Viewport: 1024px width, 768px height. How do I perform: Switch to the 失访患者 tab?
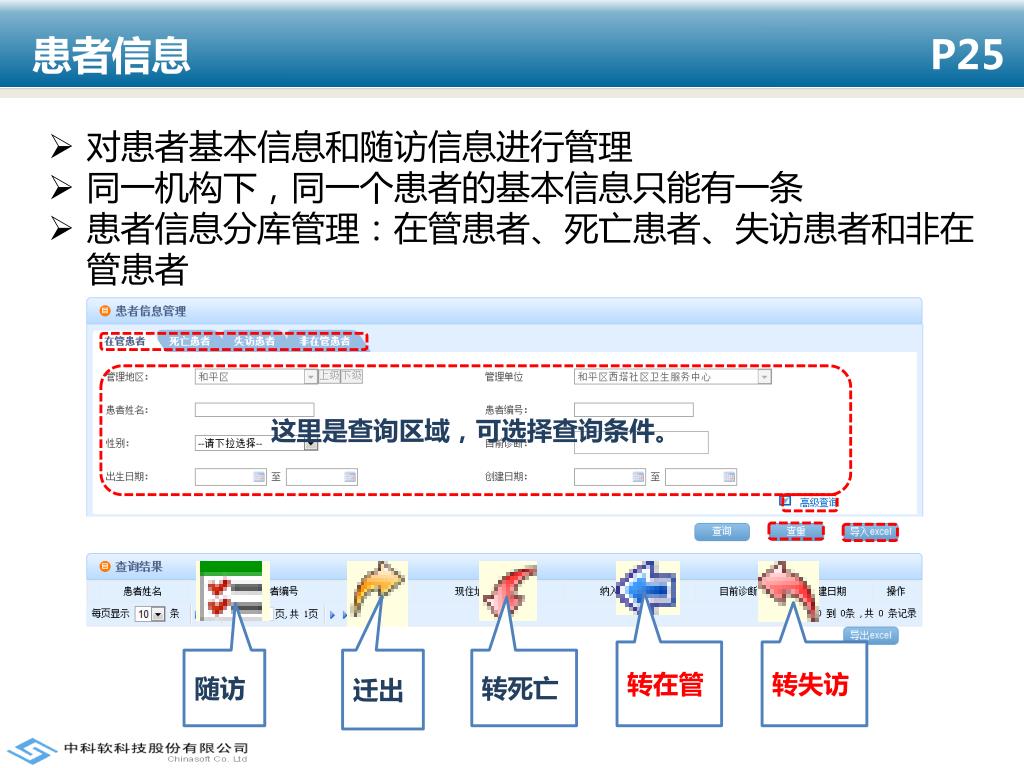pyautogui.click(x=255, y=341)
